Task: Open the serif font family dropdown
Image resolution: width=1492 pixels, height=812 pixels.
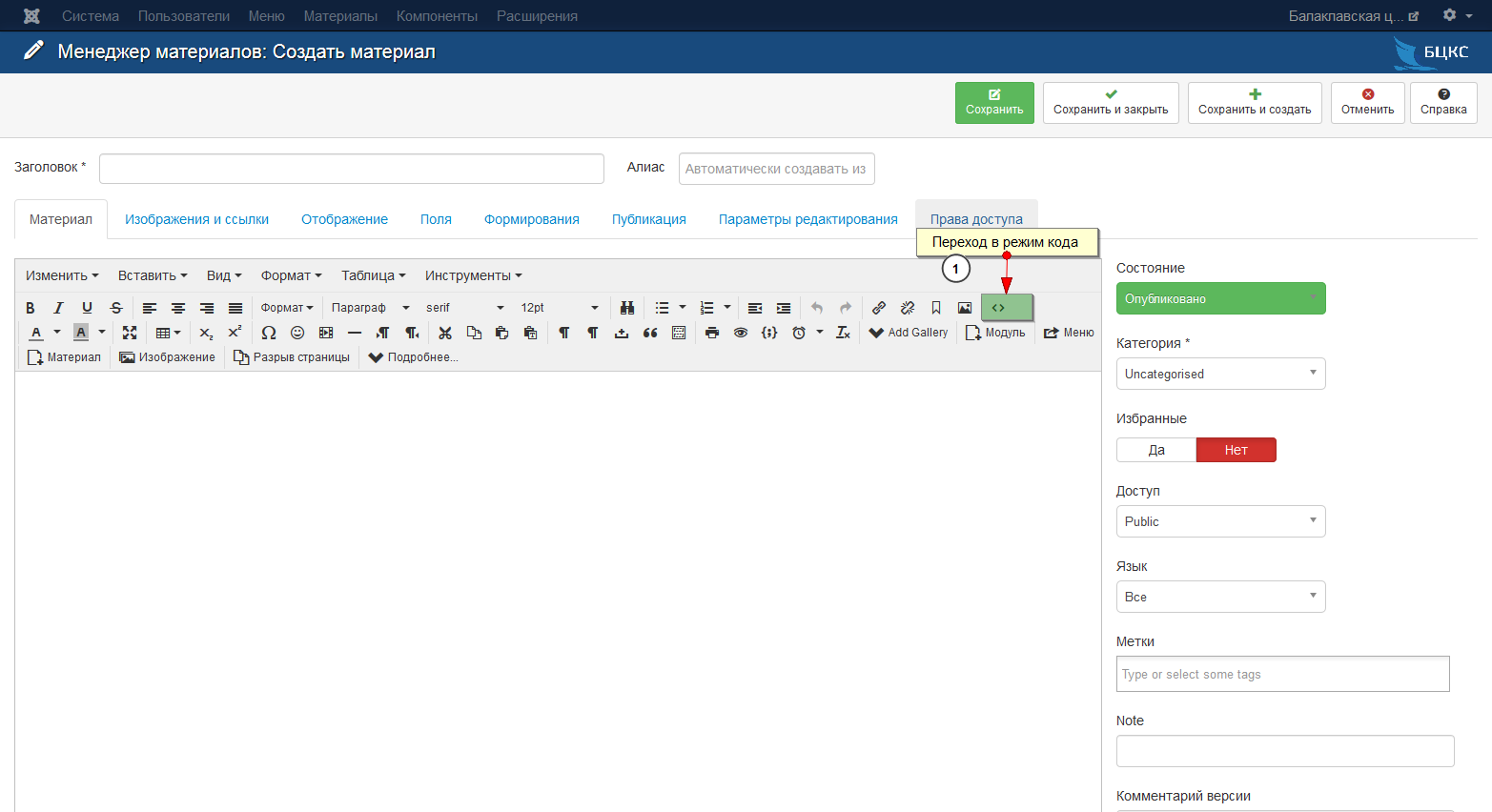Action: (464, 308)
